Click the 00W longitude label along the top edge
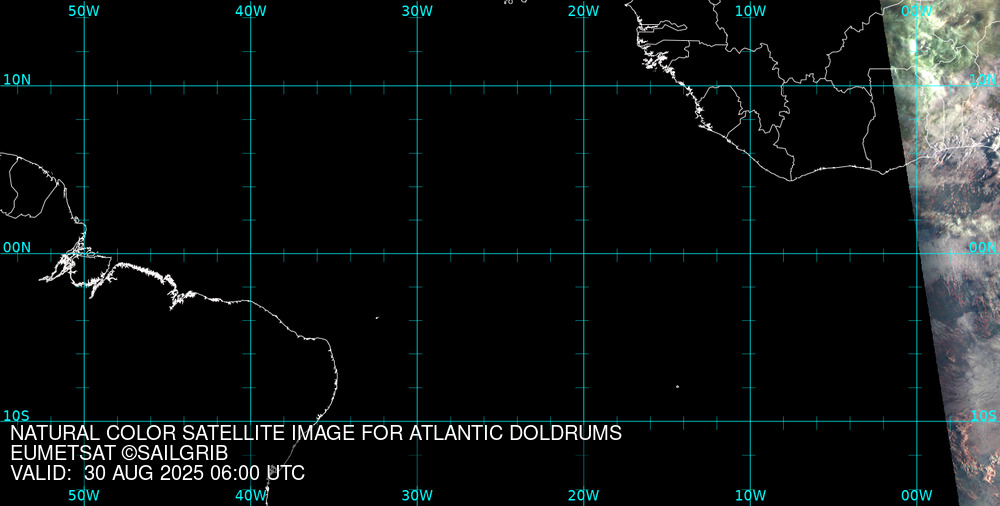The height and width of the screenshot is (506, 1000). tap(917, 11)
